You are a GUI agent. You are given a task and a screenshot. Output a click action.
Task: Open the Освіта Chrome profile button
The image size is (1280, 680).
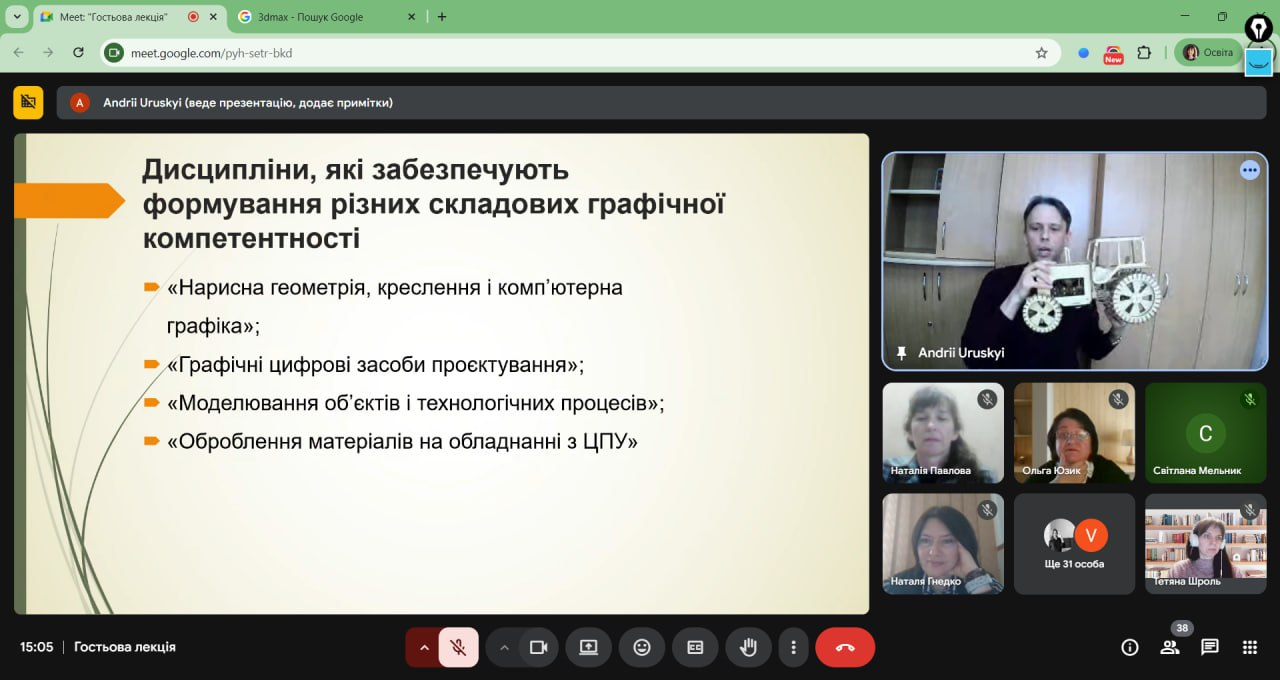pyautogui.click(x=1208, y=53)
